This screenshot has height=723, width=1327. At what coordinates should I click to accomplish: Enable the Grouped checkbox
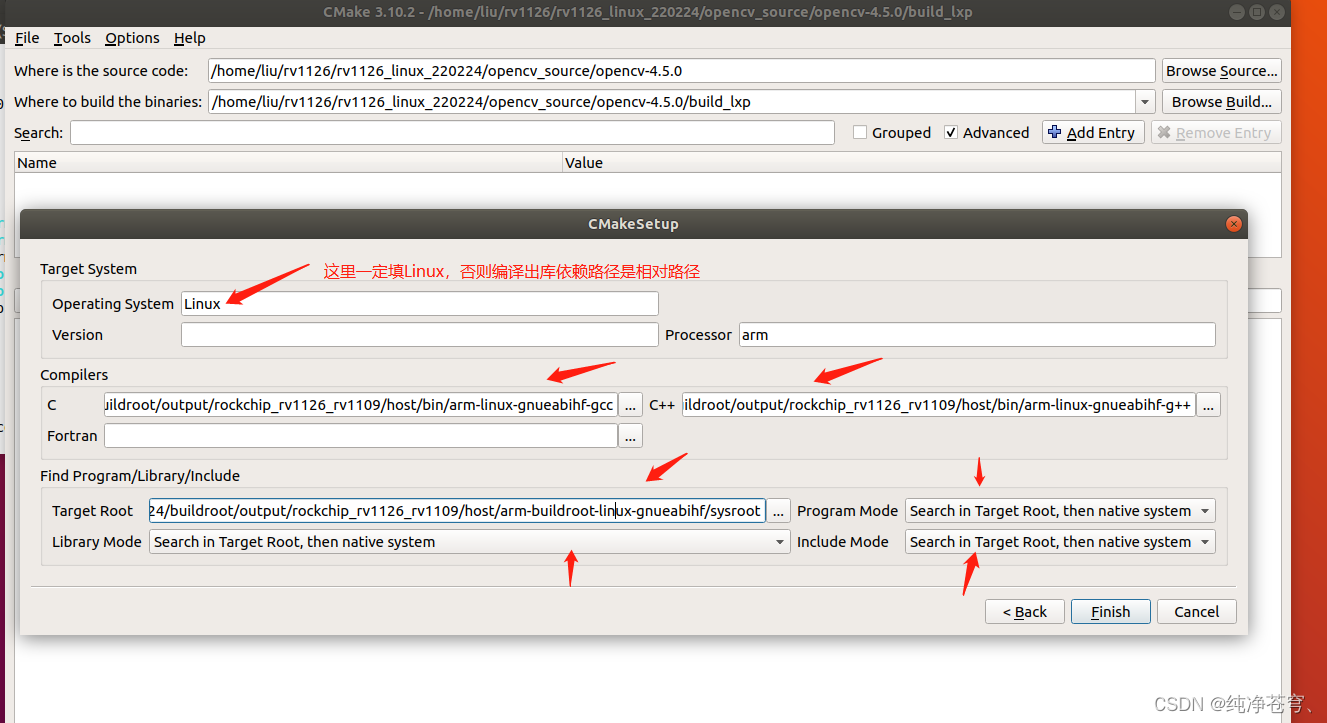coord(860,133)
